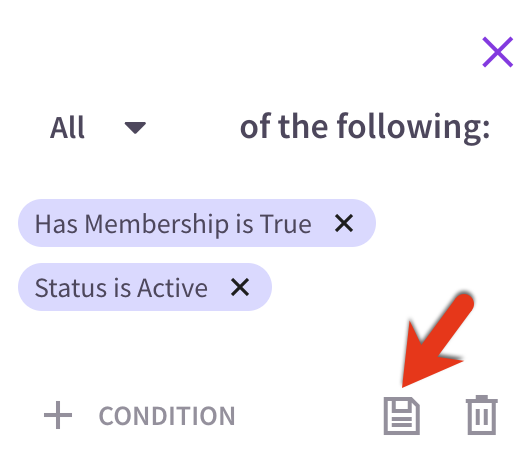Select the Has Membership is True chip
This screenshot has width=526, height=462.
pos(197,223)
